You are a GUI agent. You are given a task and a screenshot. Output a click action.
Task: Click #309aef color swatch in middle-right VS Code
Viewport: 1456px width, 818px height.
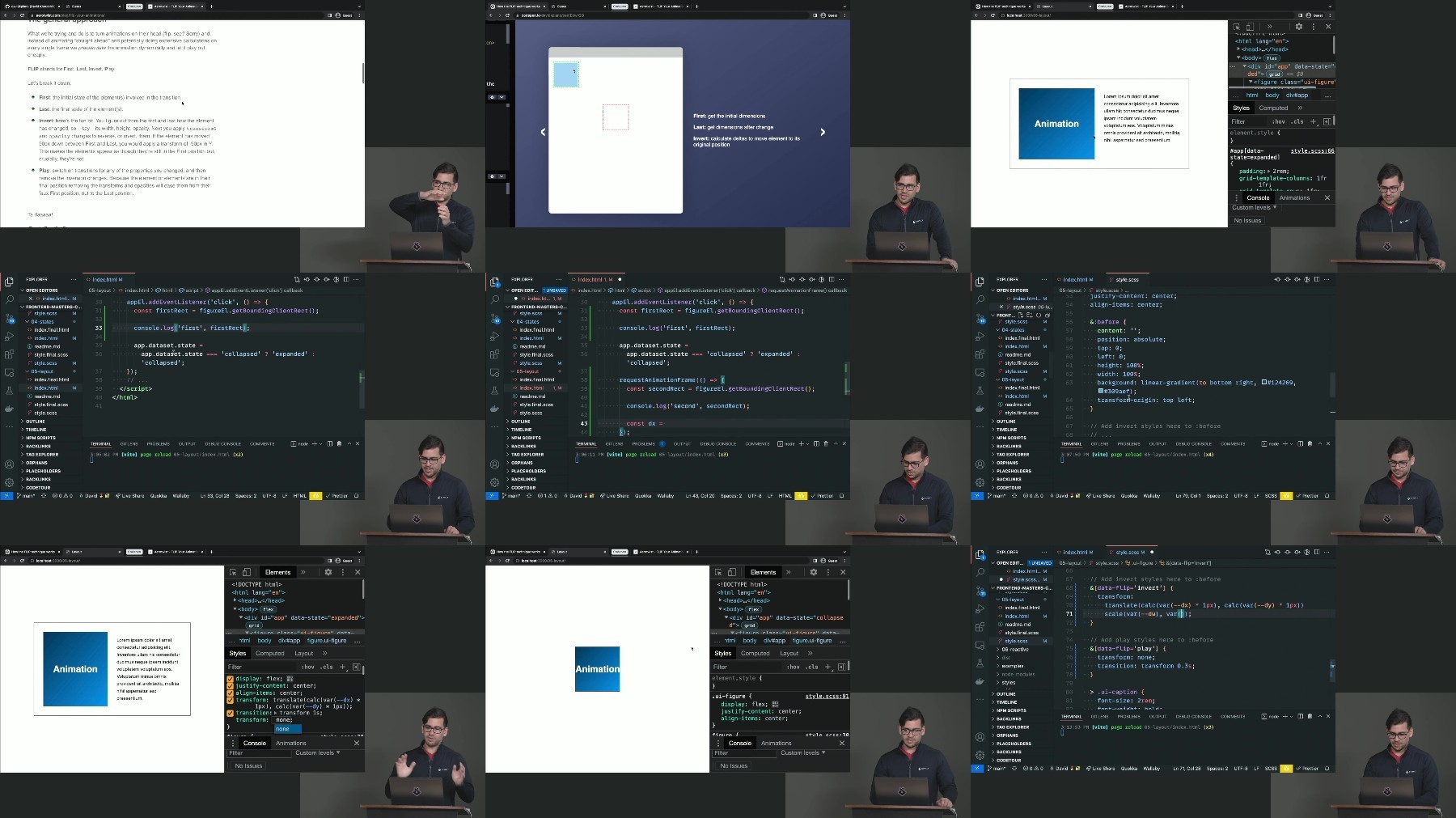pyautogui.click(x=1100, y=391)
